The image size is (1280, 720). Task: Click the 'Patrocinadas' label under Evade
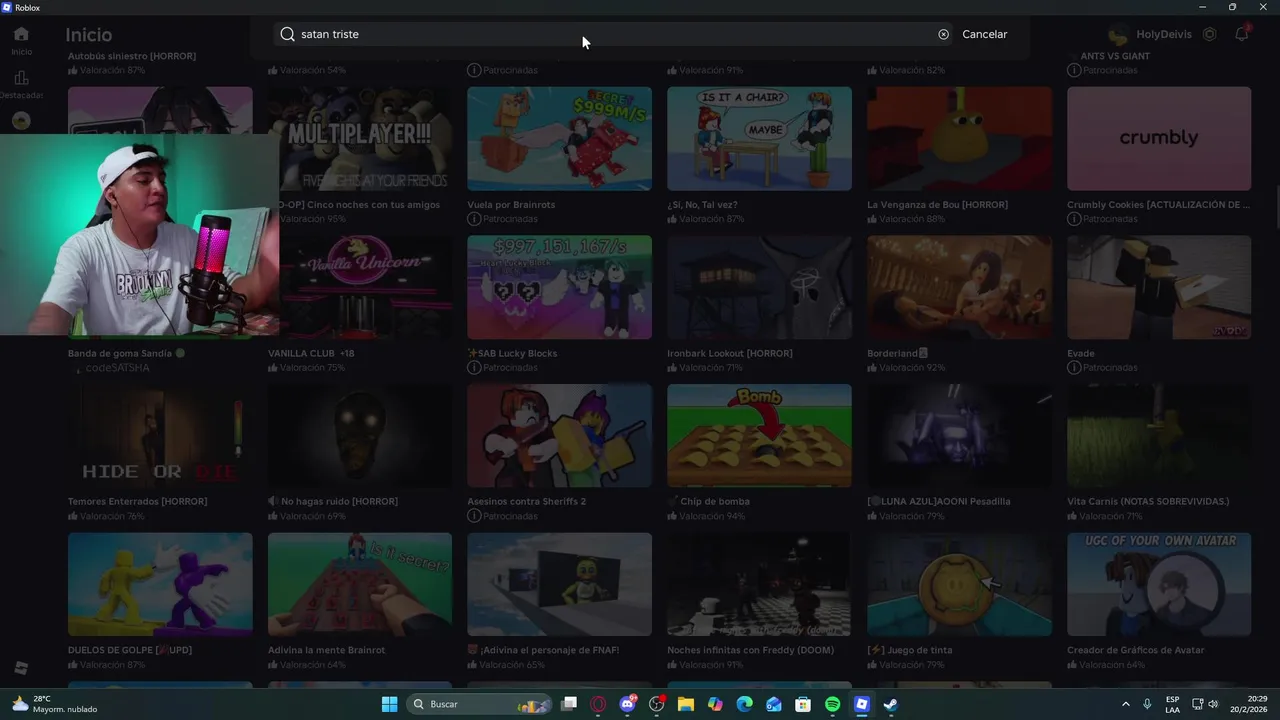(x=1110, y=368)
